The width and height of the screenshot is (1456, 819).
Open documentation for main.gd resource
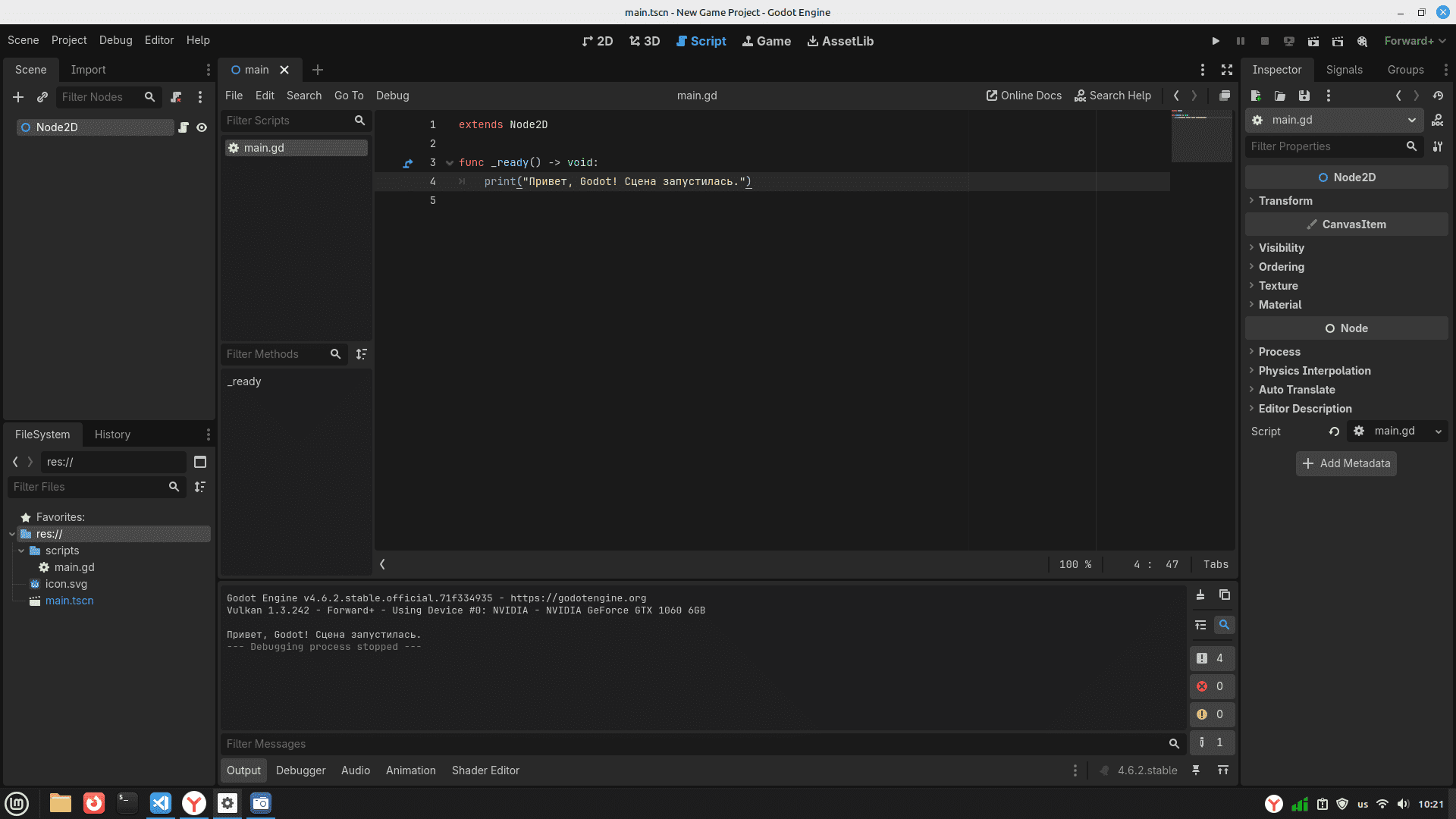click(x=1438, y=120)
